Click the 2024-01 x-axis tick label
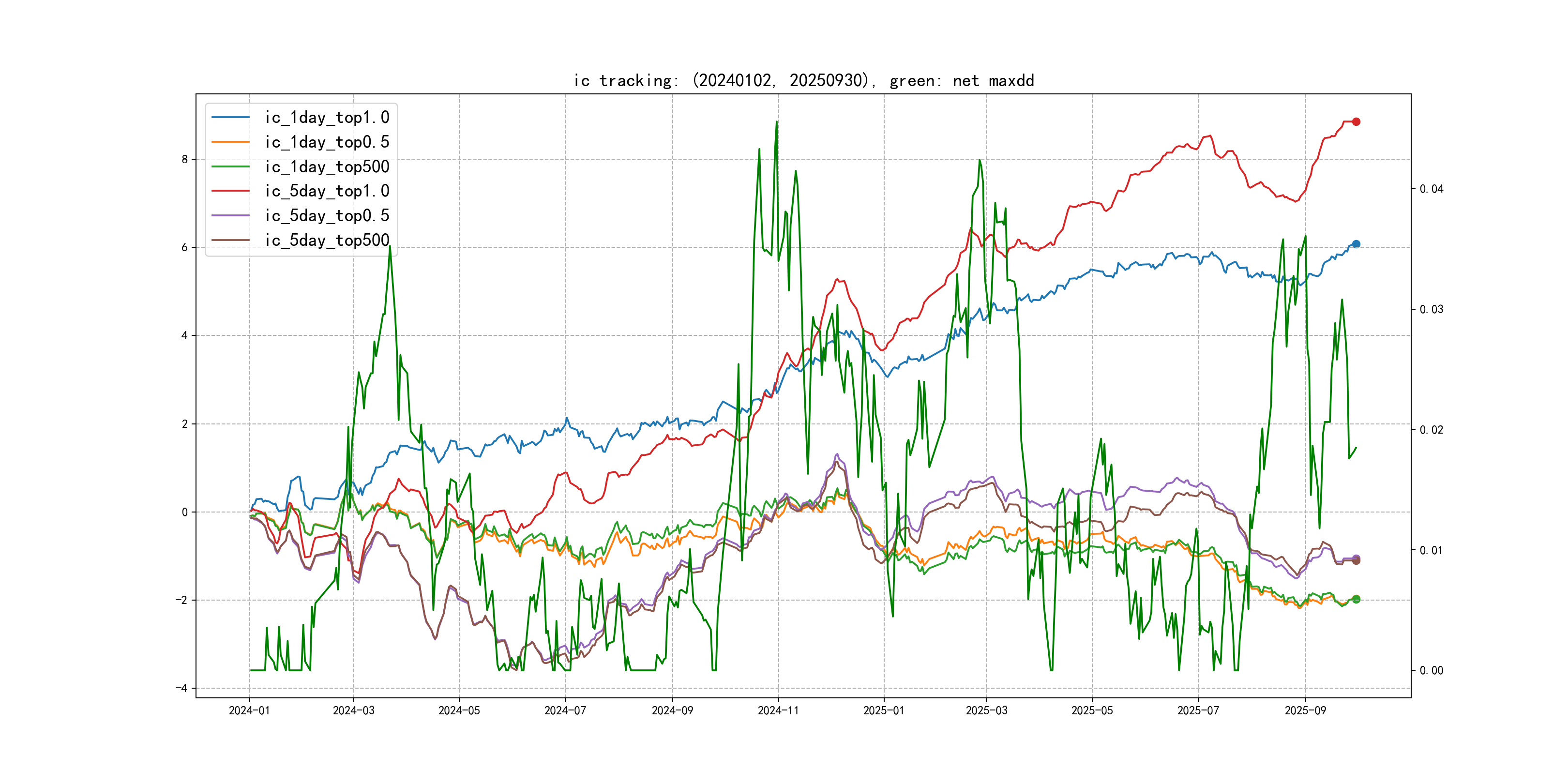Viewport: 1568px width, 784px height. (x=249, y=710)
